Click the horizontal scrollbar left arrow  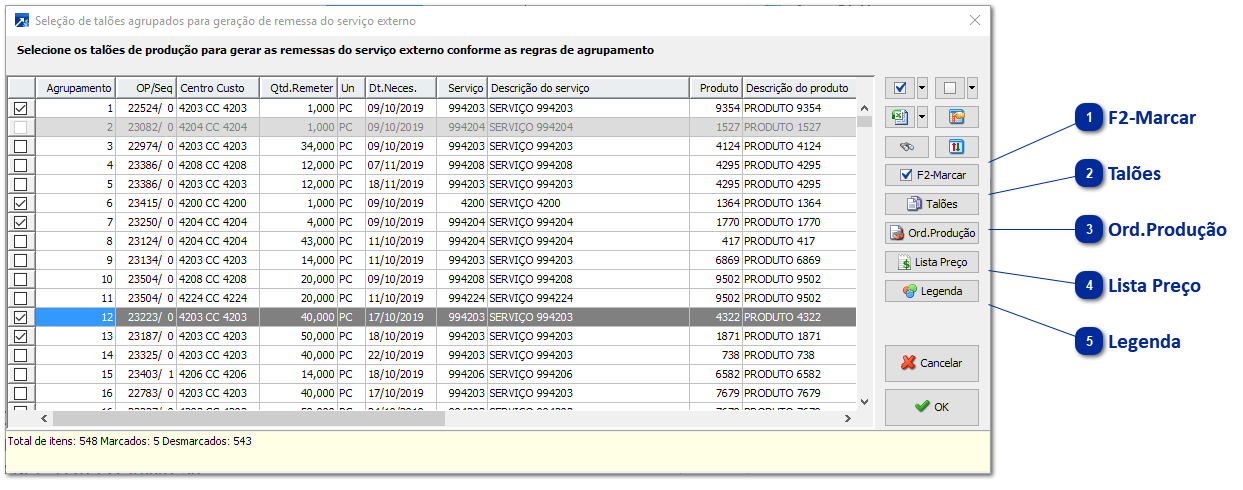44,418
